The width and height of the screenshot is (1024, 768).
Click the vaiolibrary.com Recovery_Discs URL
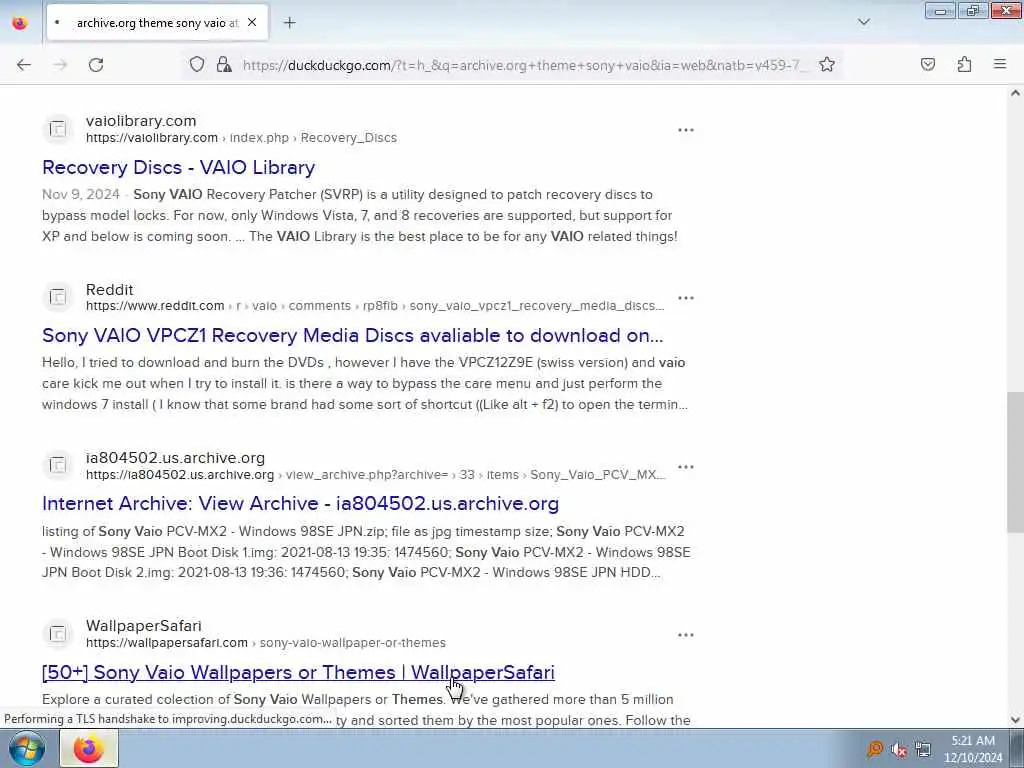(241, 138)
